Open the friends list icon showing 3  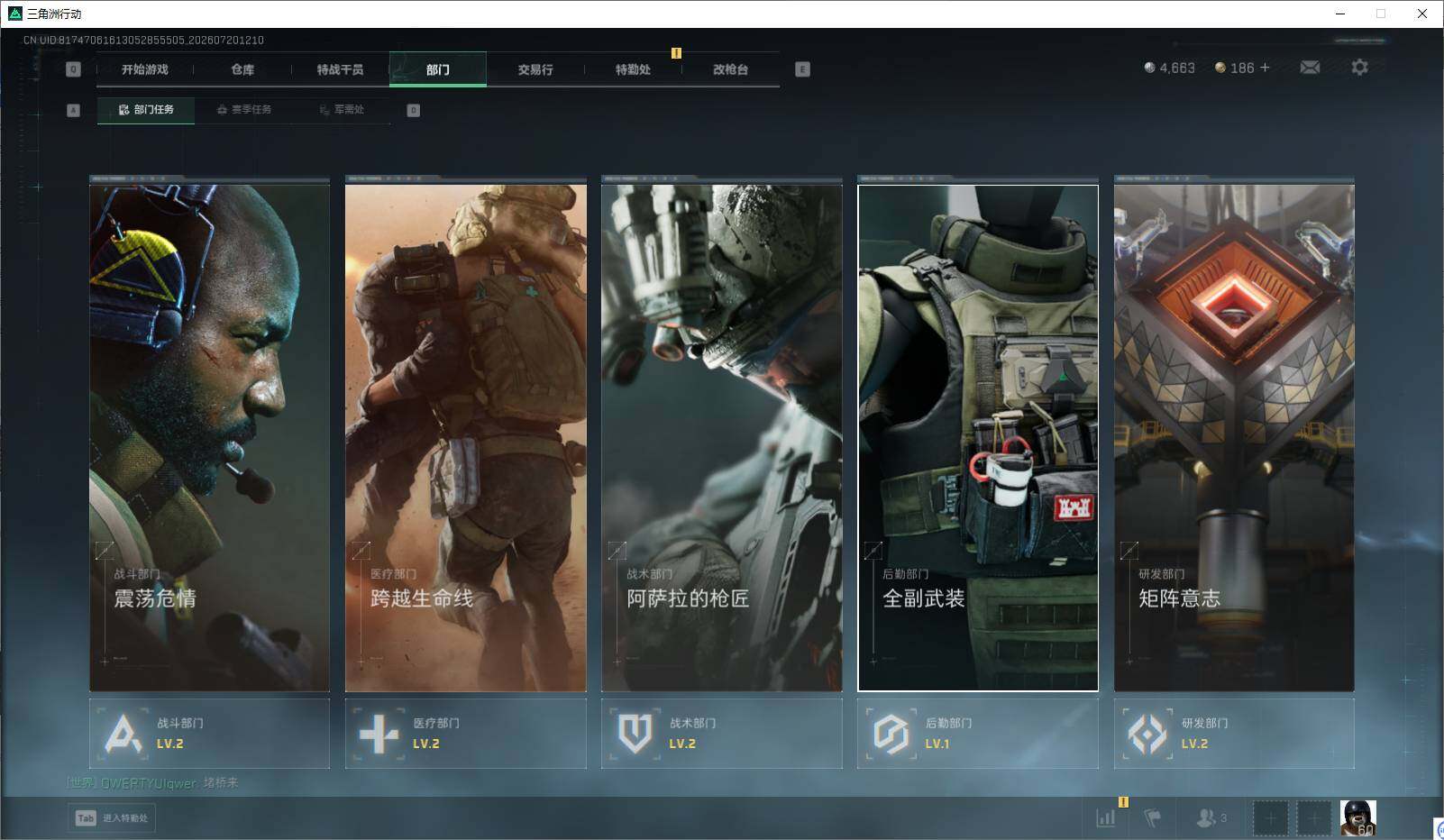[1211, 817]
